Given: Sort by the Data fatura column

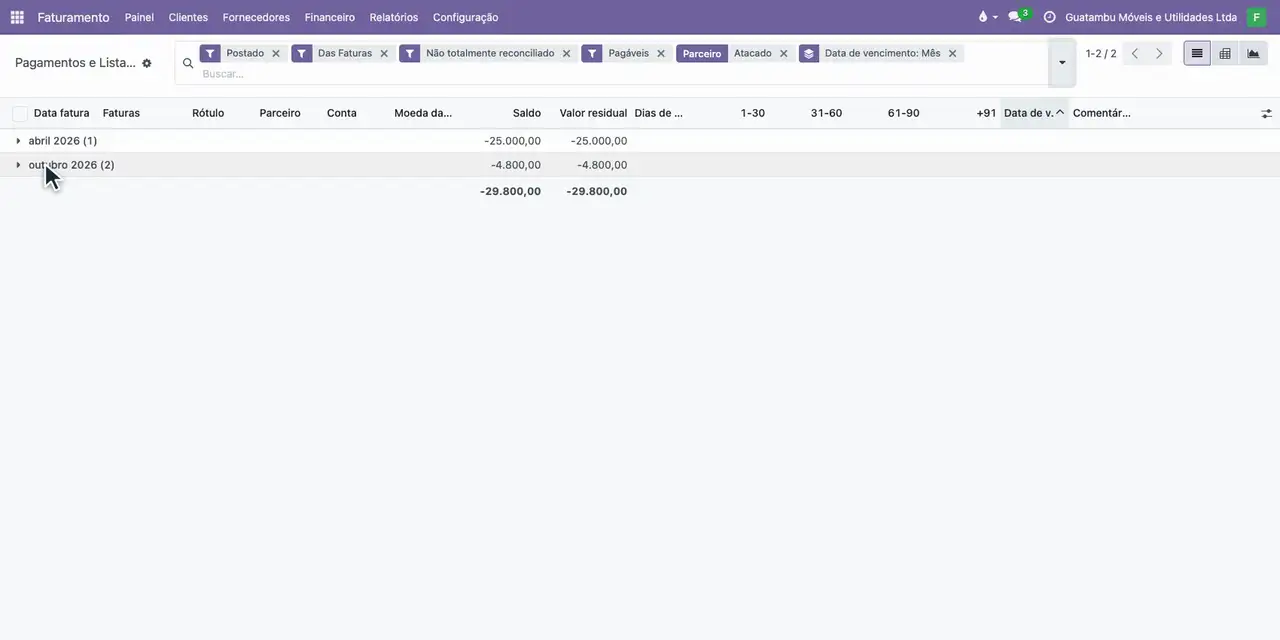Looking at the screenshot, I should (62, 114).
